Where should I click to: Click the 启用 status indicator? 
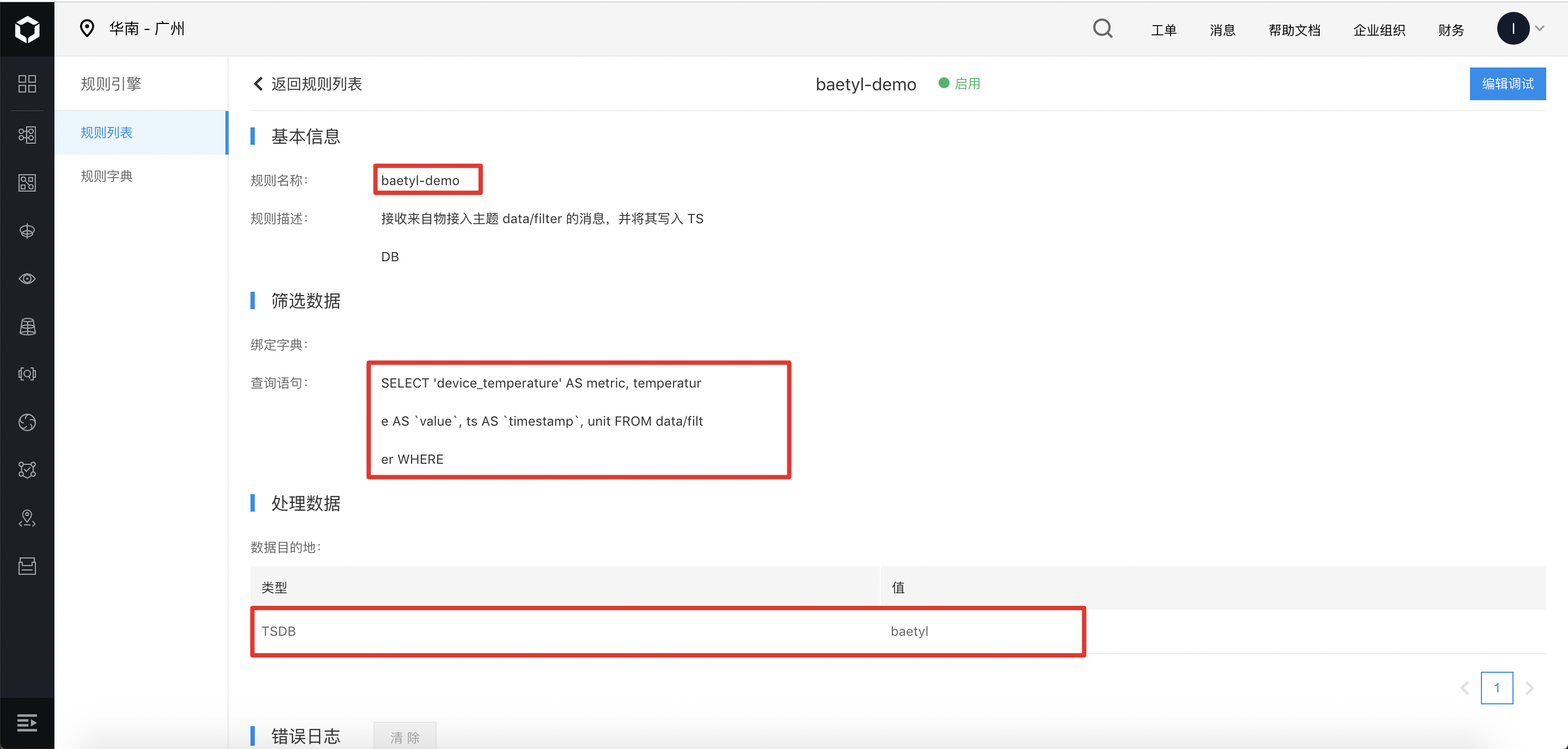[960, 83]
